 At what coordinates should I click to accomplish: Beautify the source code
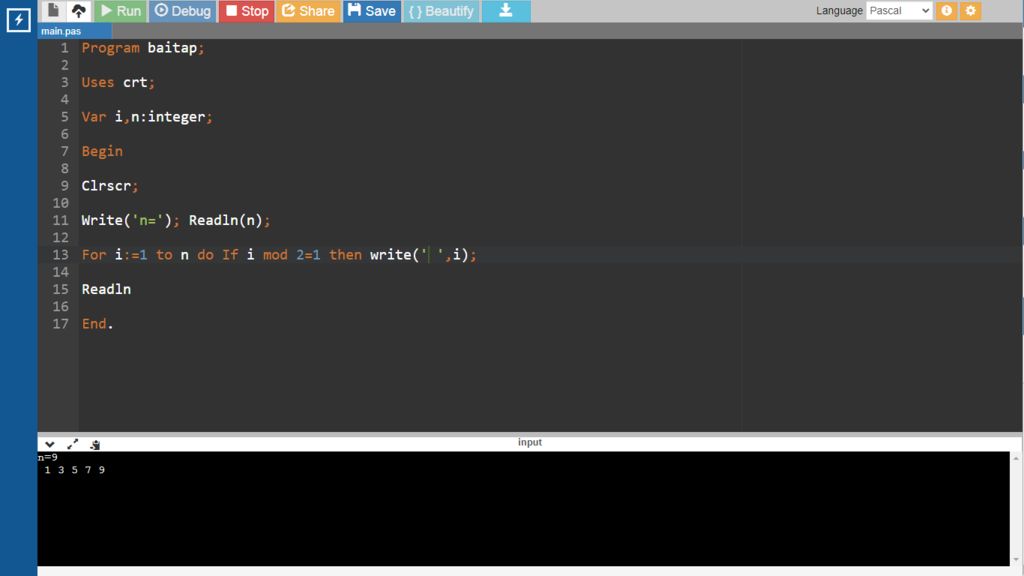[441, 10]
